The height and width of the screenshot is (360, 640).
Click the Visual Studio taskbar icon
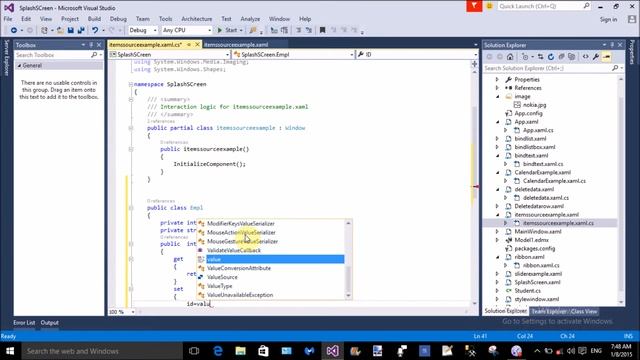(332, 351)
